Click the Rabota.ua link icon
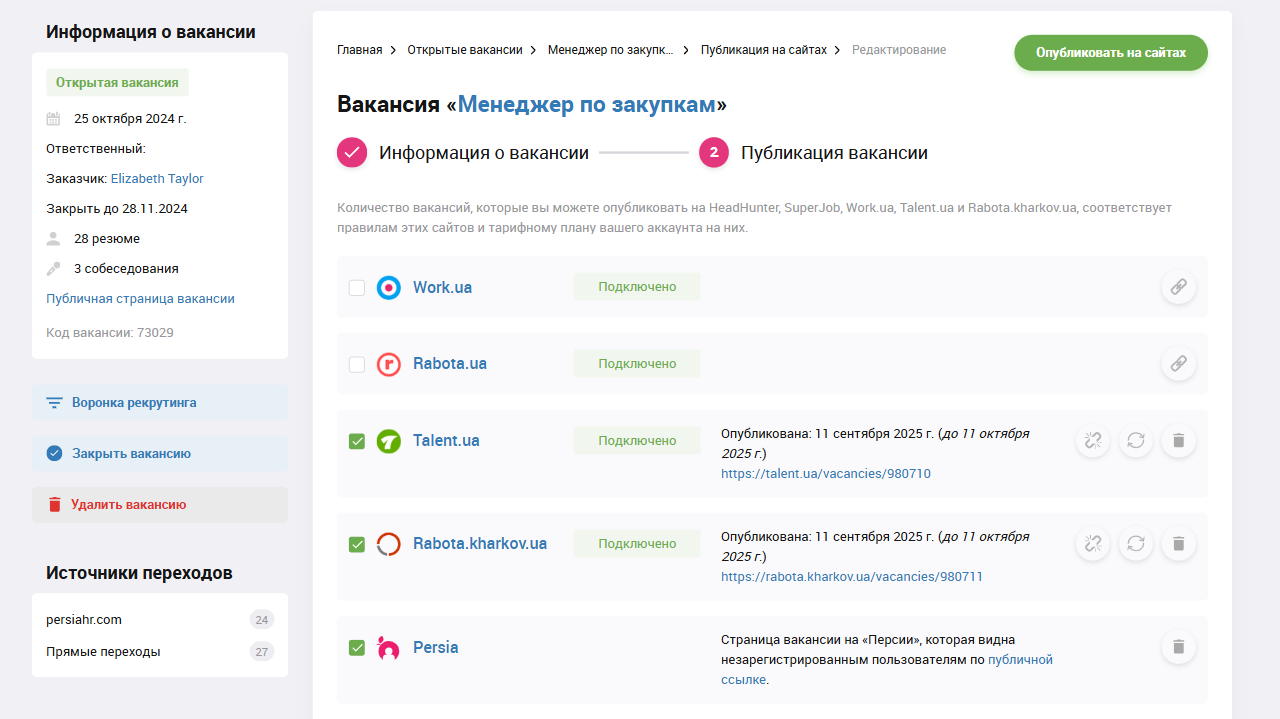The width and height of the screenshot is (1280, 719). [1178, 363]
